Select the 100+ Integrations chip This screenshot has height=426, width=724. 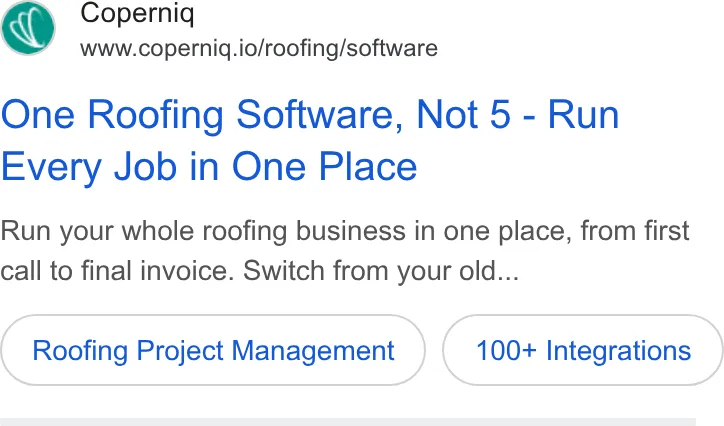click(583, 350)
